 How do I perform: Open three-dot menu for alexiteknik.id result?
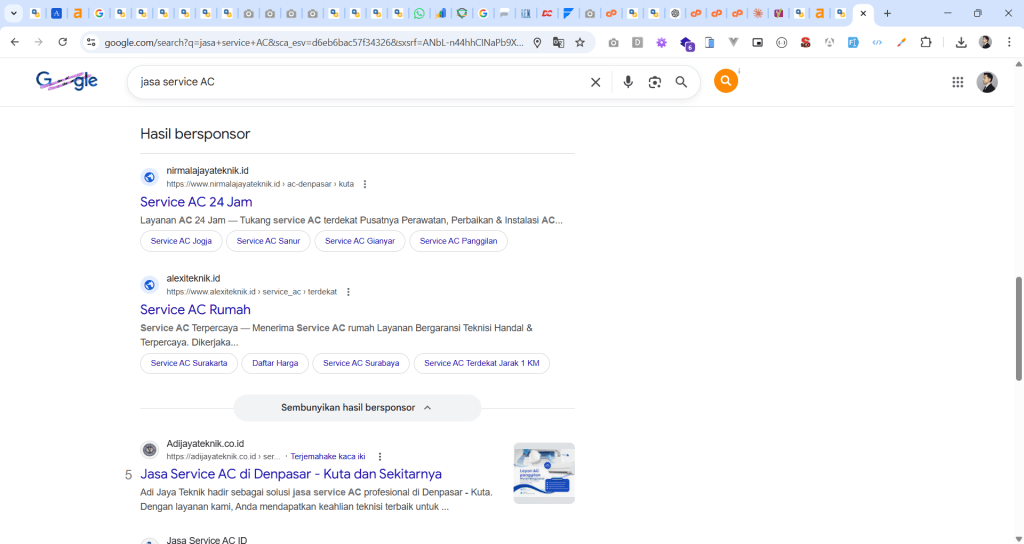(348, 292)
